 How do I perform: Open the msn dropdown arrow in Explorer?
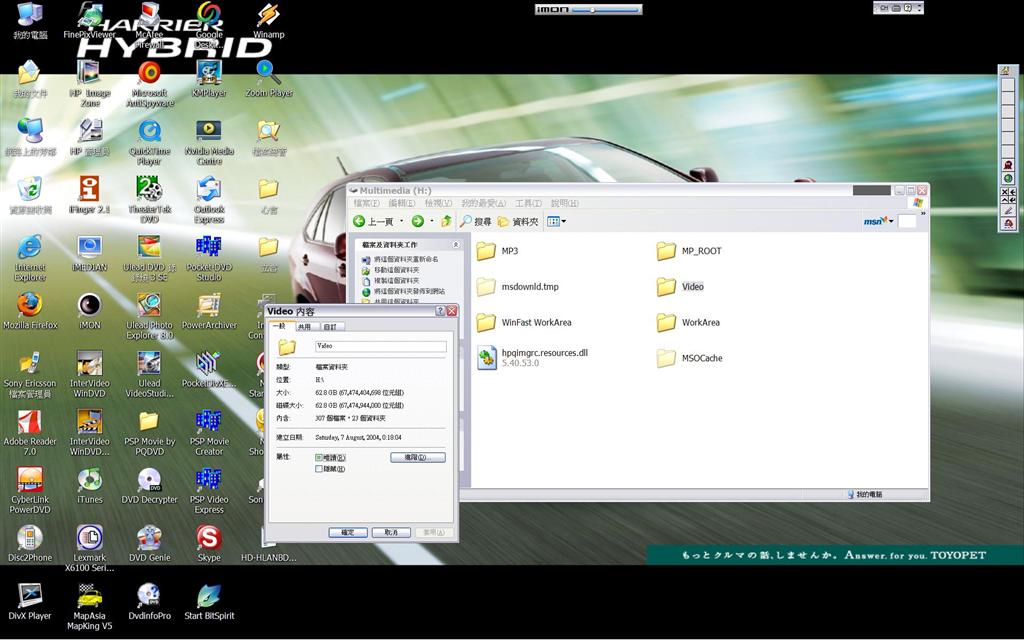pyautogui.click(x=891, y=221)
